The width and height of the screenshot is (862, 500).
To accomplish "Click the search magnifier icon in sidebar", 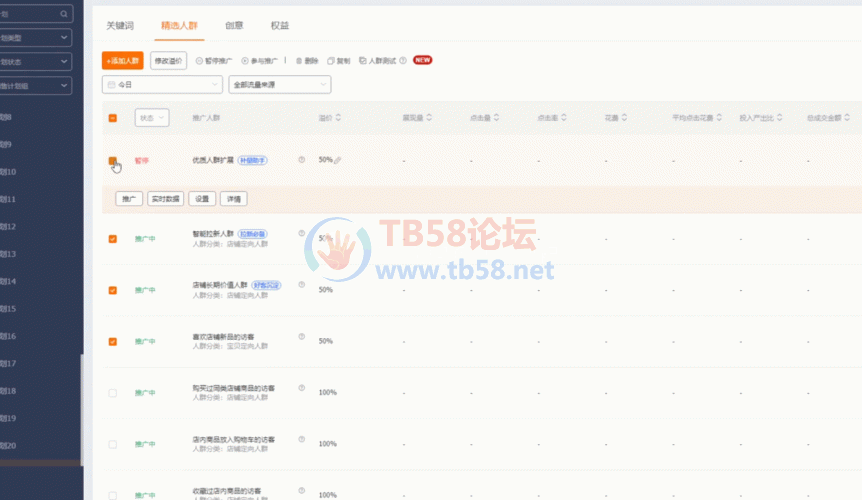I will point(65,14).
